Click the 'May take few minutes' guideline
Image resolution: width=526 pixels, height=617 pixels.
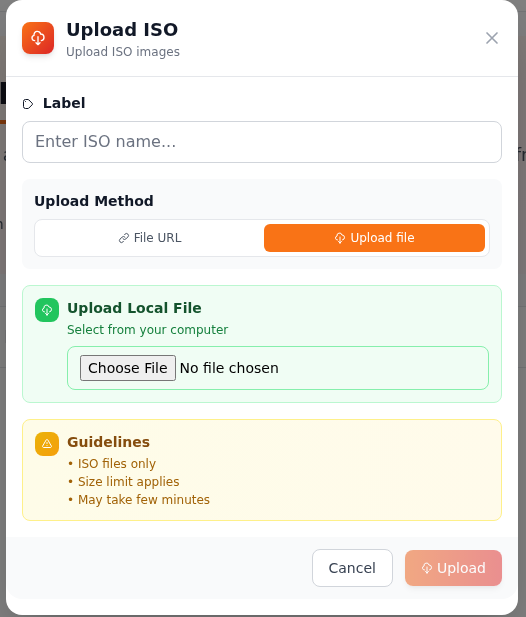point(144,499)
